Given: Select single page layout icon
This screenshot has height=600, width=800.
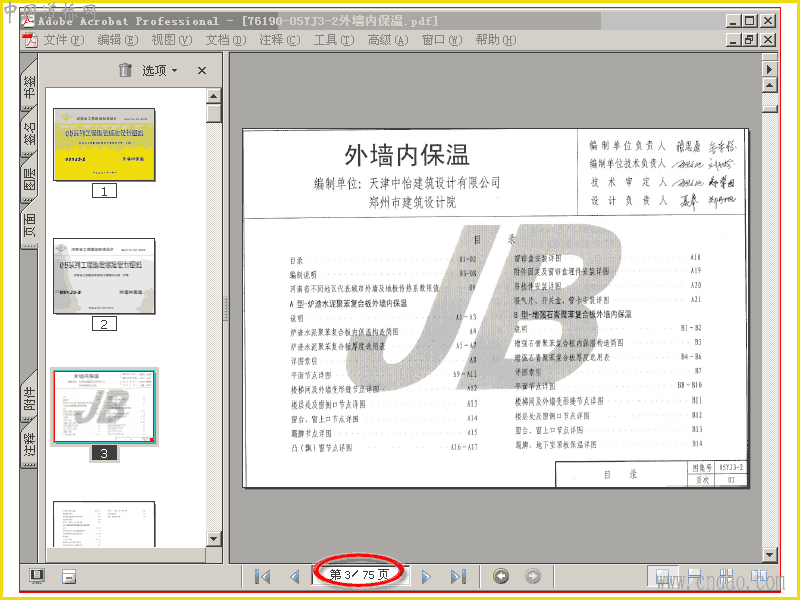Looking at the screenshot, I should coord(662,577).
